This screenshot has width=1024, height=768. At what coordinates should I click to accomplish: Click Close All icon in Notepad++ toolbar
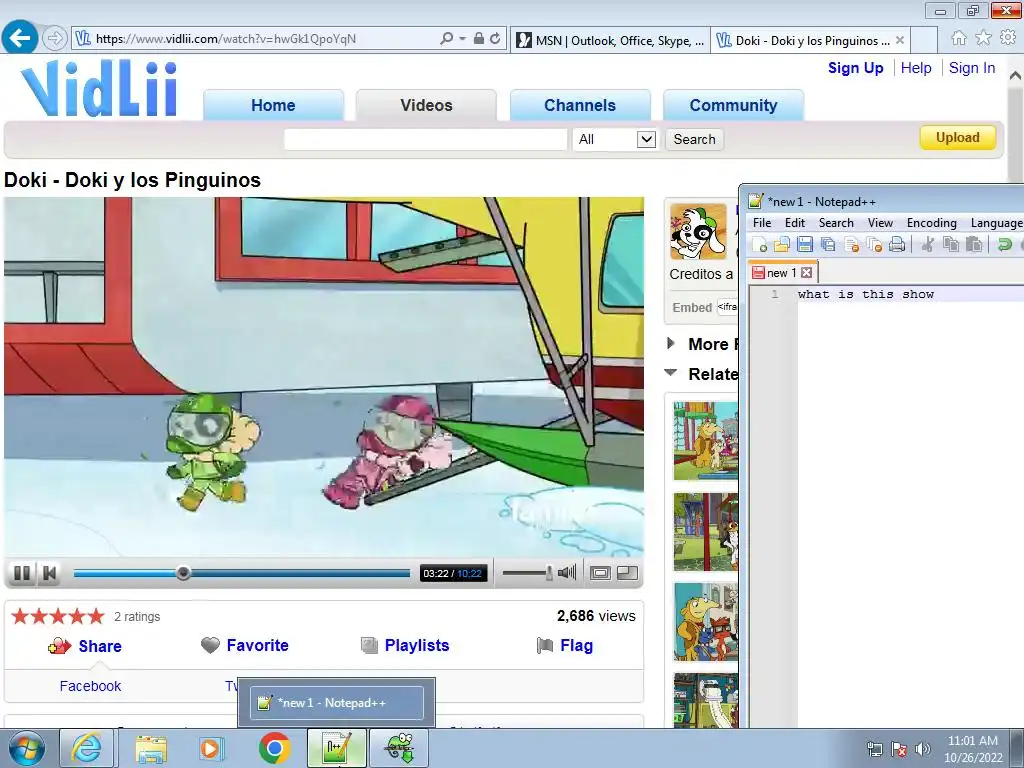pos(874,244)
